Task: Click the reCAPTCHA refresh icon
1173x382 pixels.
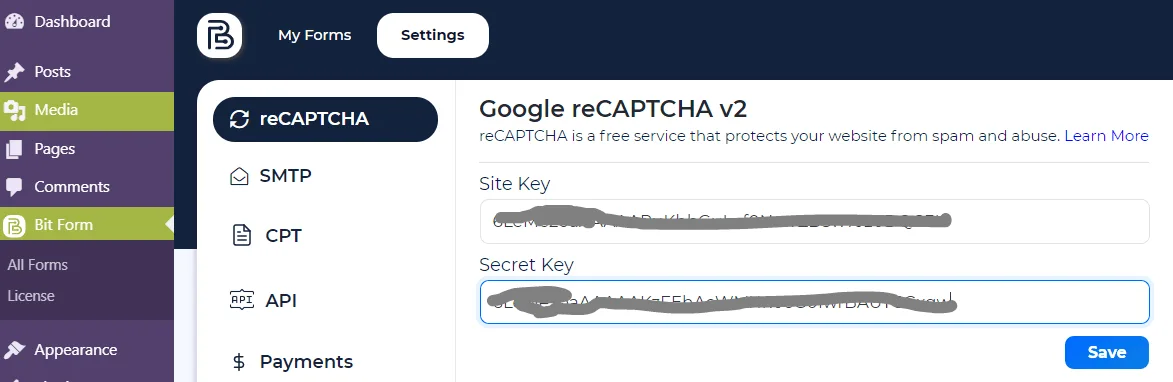Action: (239, 119)
